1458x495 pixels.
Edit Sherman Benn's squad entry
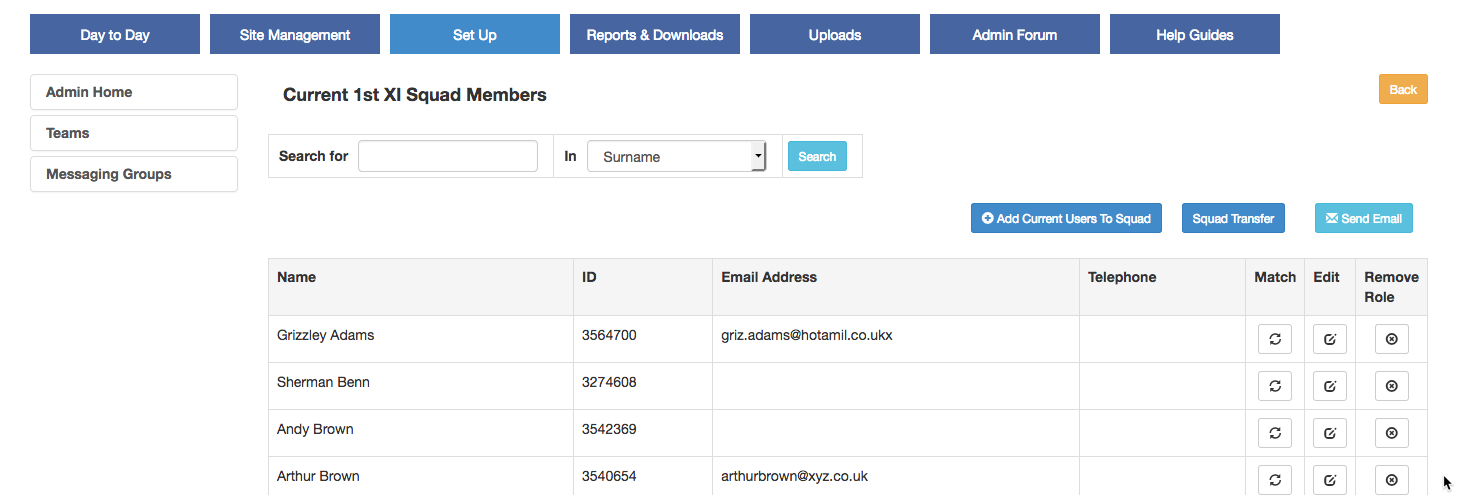[1329, 386]
